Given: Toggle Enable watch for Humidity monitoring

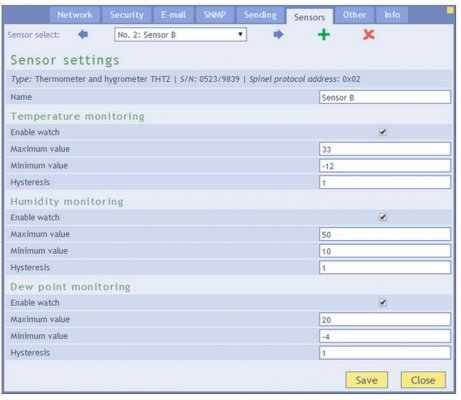Looking at the screenshot, I should 383,217.
